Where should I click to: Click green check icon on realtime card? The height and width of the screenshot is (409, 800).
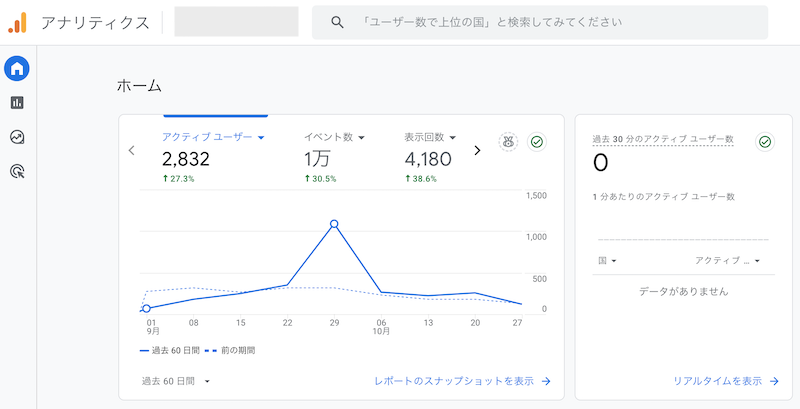point(765,142)
